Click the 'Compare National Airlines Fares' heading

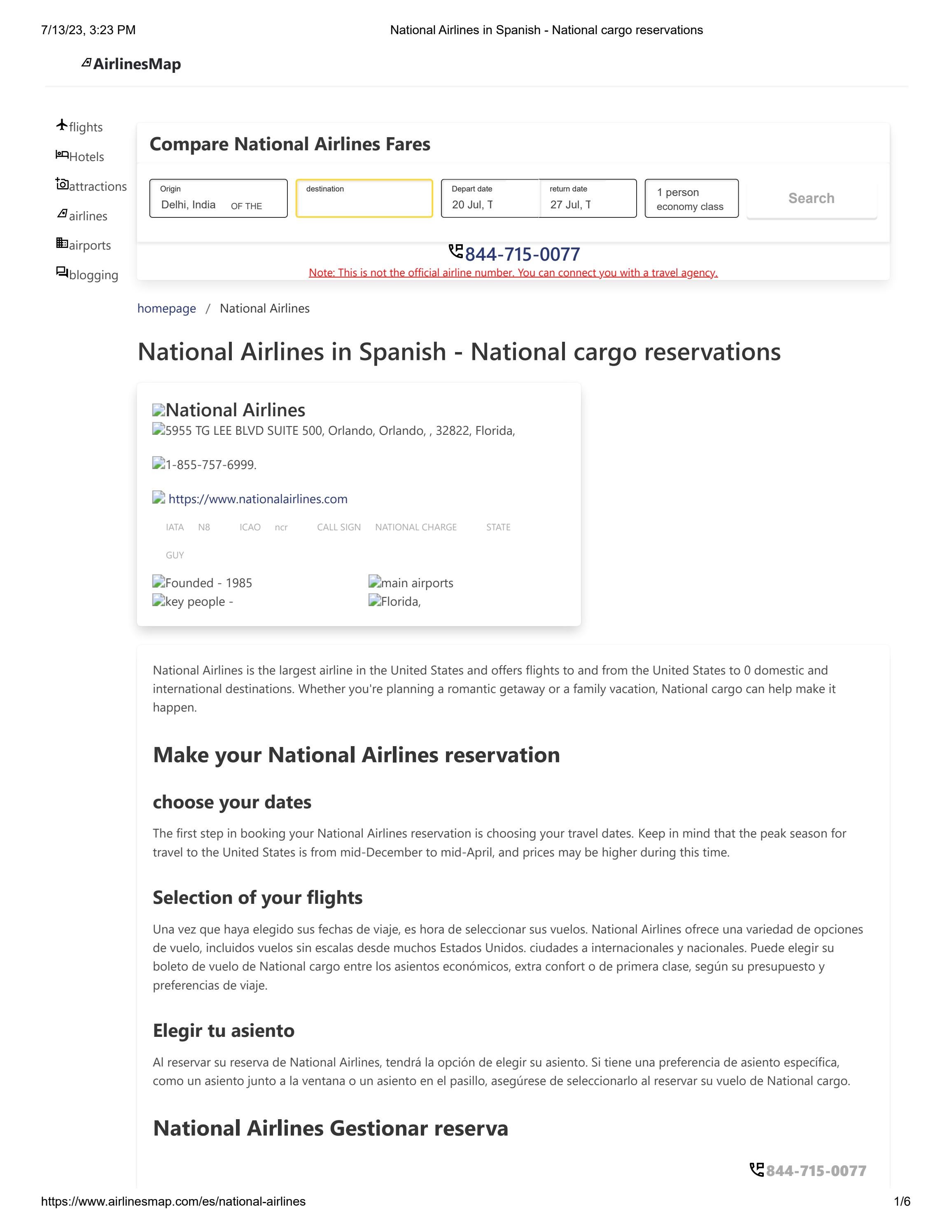pos(290,144)
